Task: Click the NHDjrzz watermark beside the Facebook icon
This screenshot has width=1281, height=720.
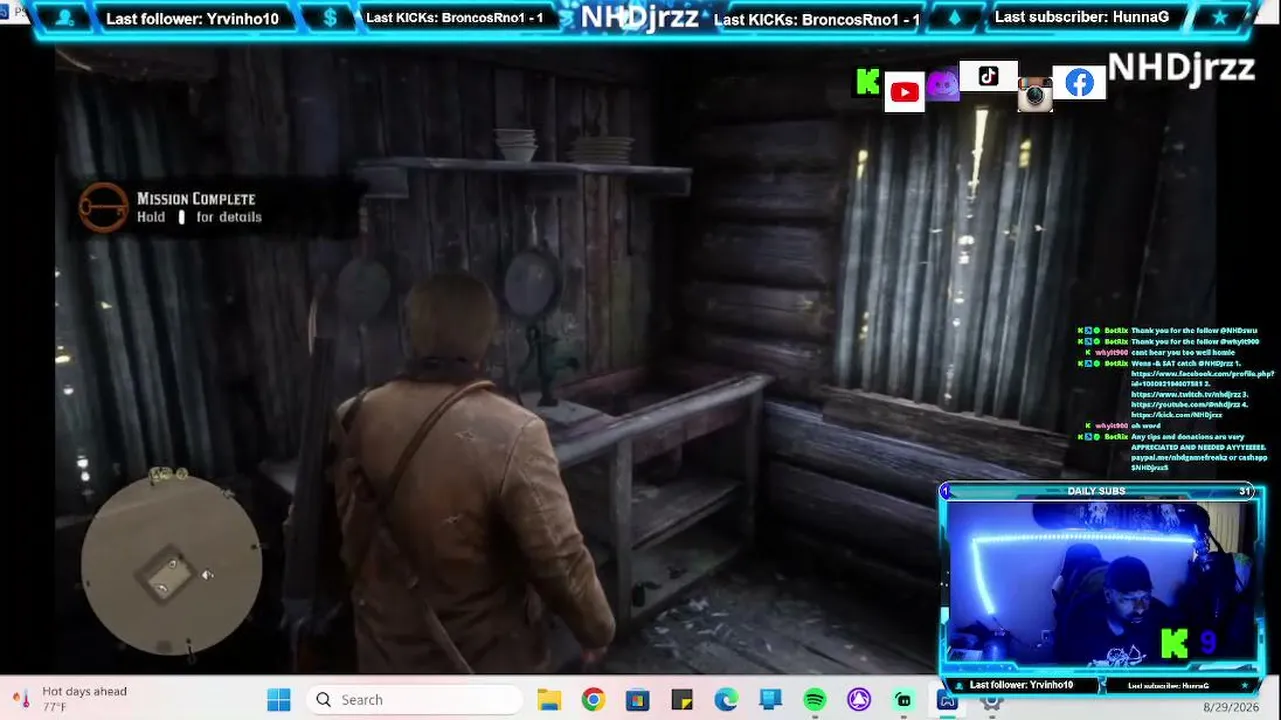Action: [1181, 68]
